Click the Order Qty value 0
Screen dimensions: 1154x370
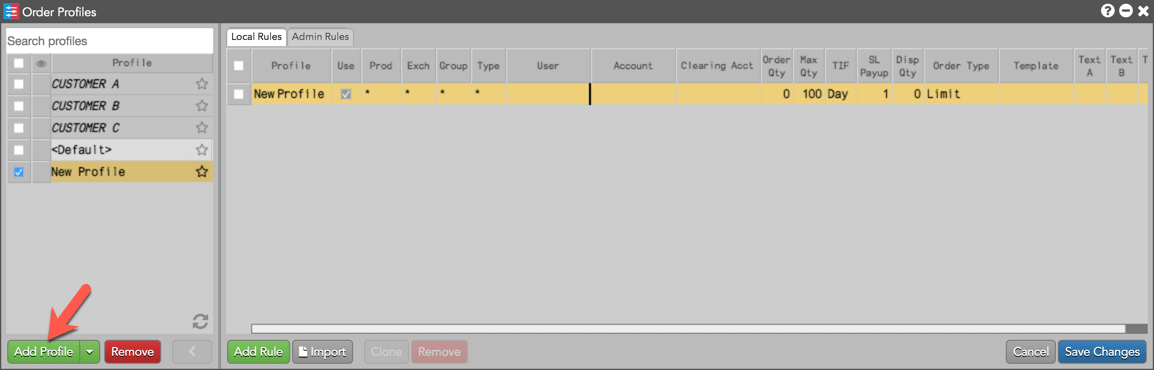(776, 94)
